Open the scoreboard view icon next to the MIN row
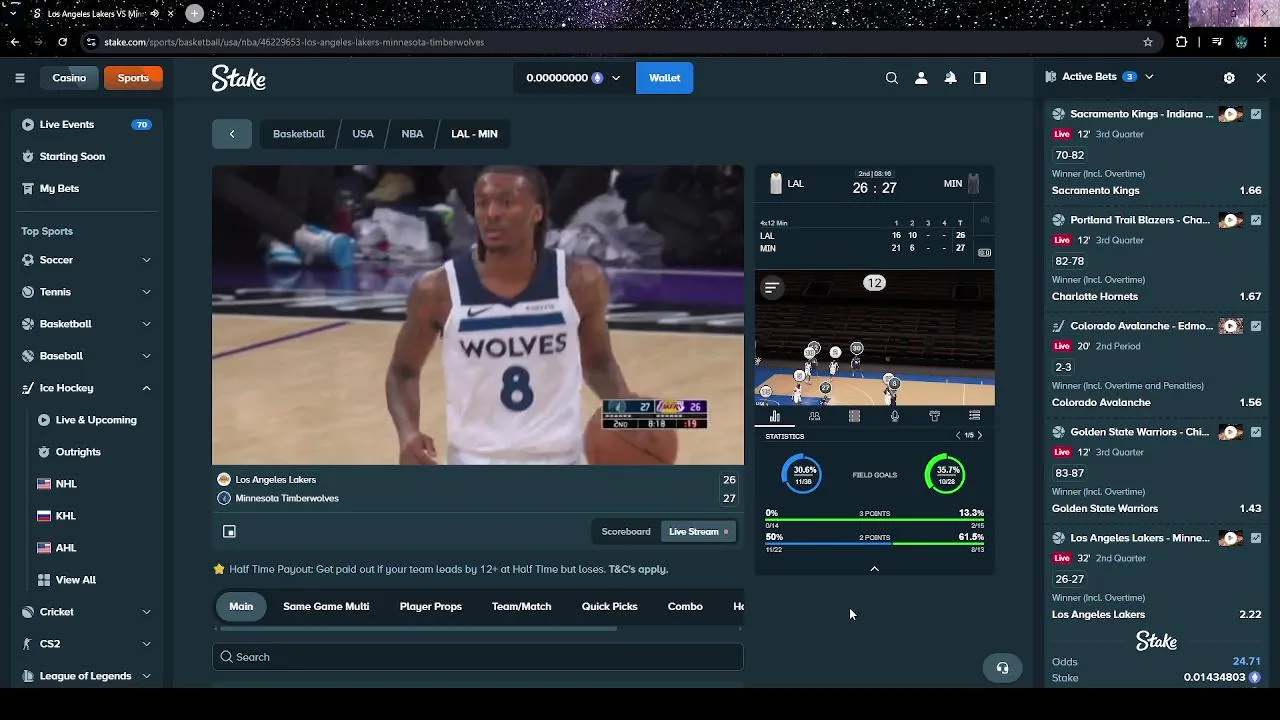The image size is (1280, 720). [984, 253]
